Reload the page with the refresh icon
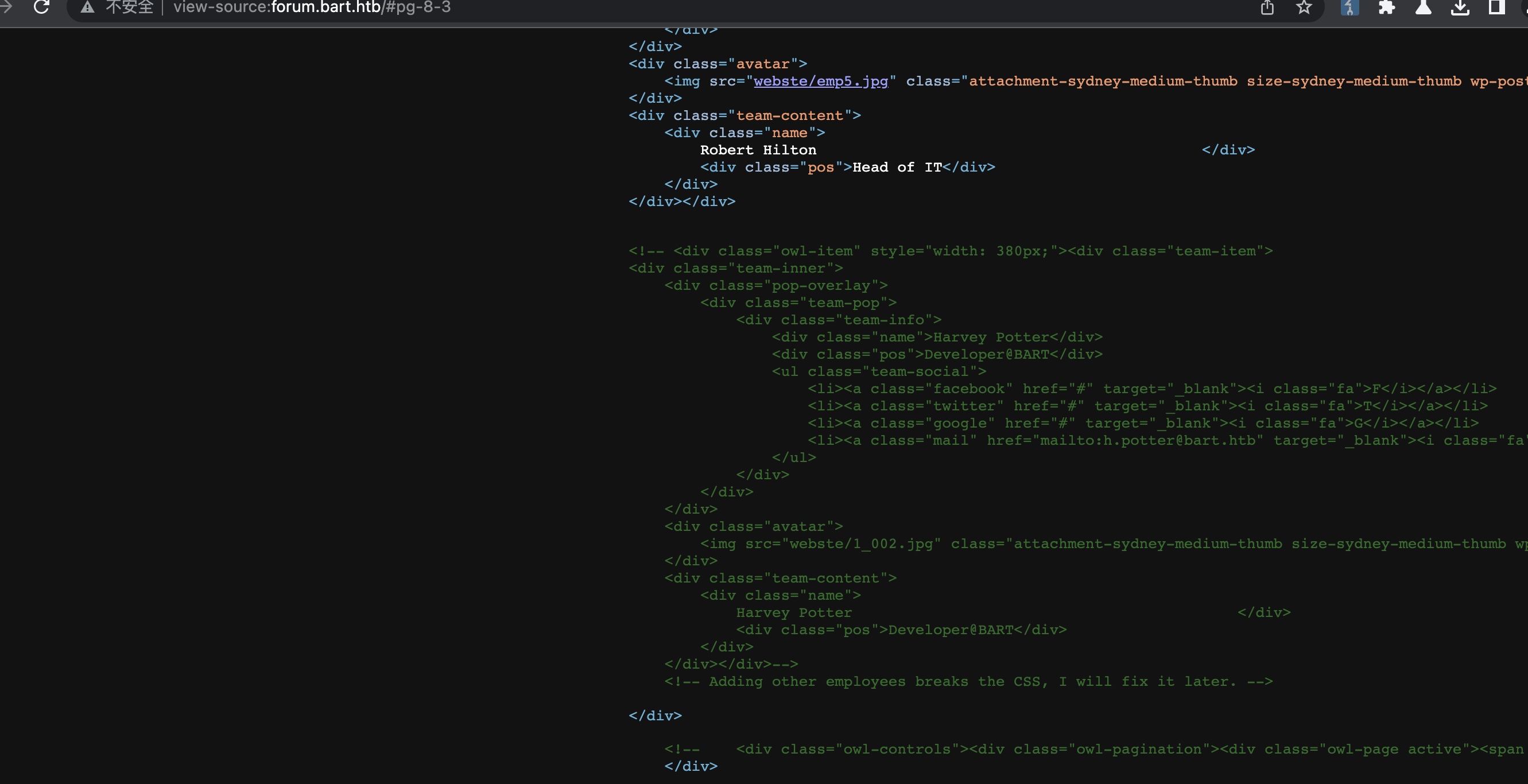The width and height of the screenshot is (1528, 784). click(41, 7)
